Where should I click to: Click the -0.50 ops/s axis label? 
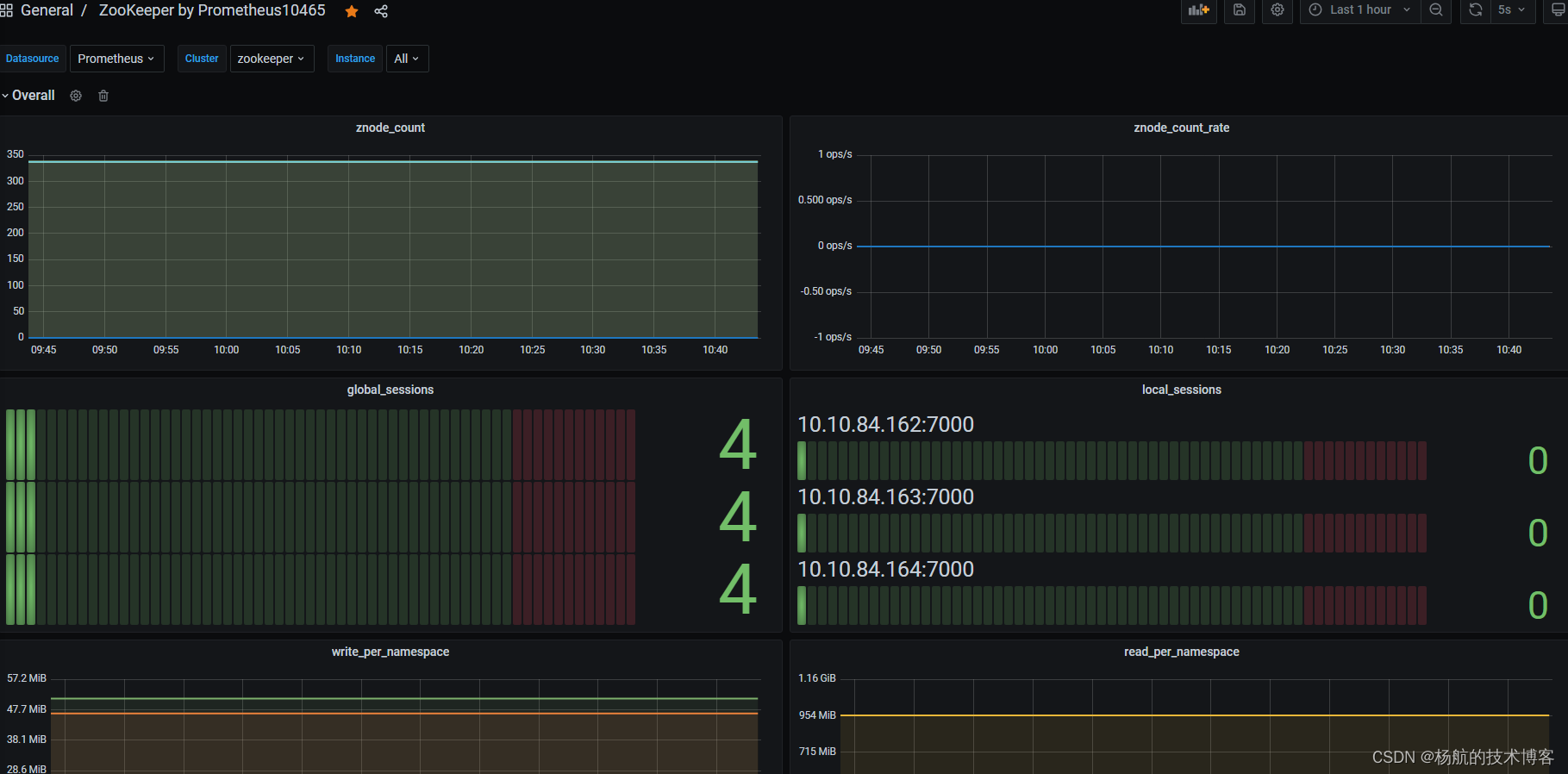coord(826,291)
